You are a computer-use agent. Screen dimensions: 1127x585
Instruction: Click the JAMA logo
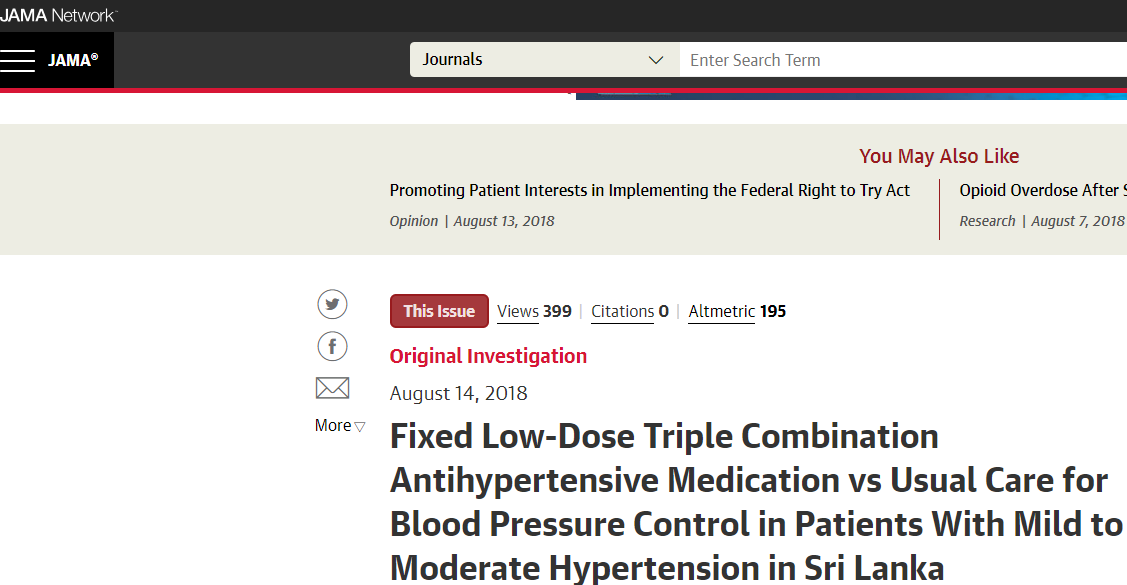tap(73, 60)
